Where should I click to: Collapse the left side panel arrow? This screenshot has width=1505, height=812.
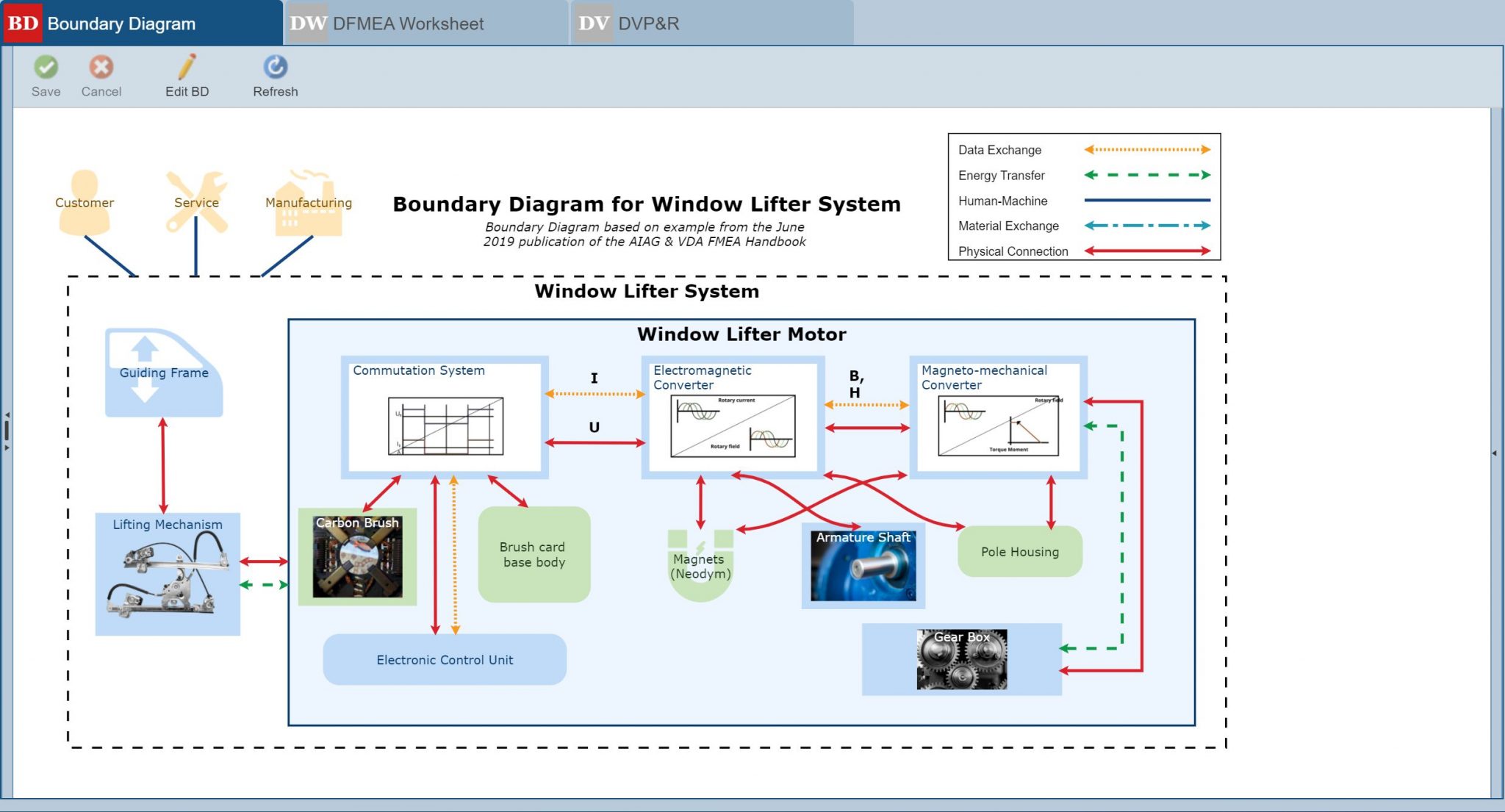click(6, 414)
